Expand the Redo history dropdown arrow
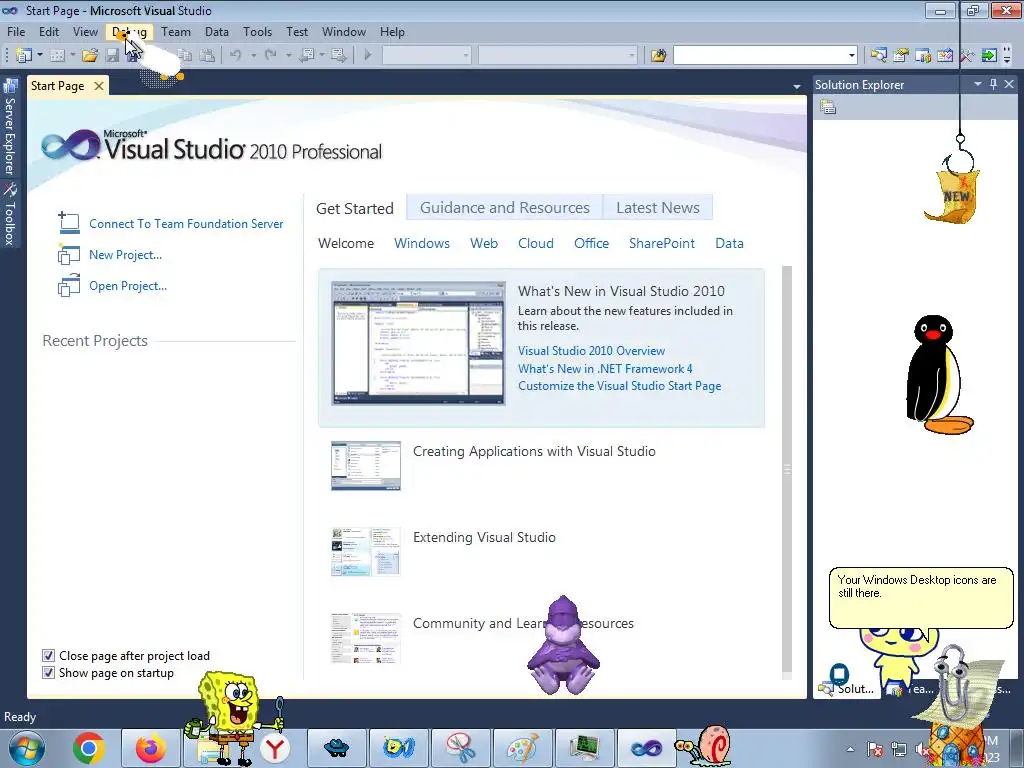Screen dimensions: 1024x768 click(x=288, y=56)
